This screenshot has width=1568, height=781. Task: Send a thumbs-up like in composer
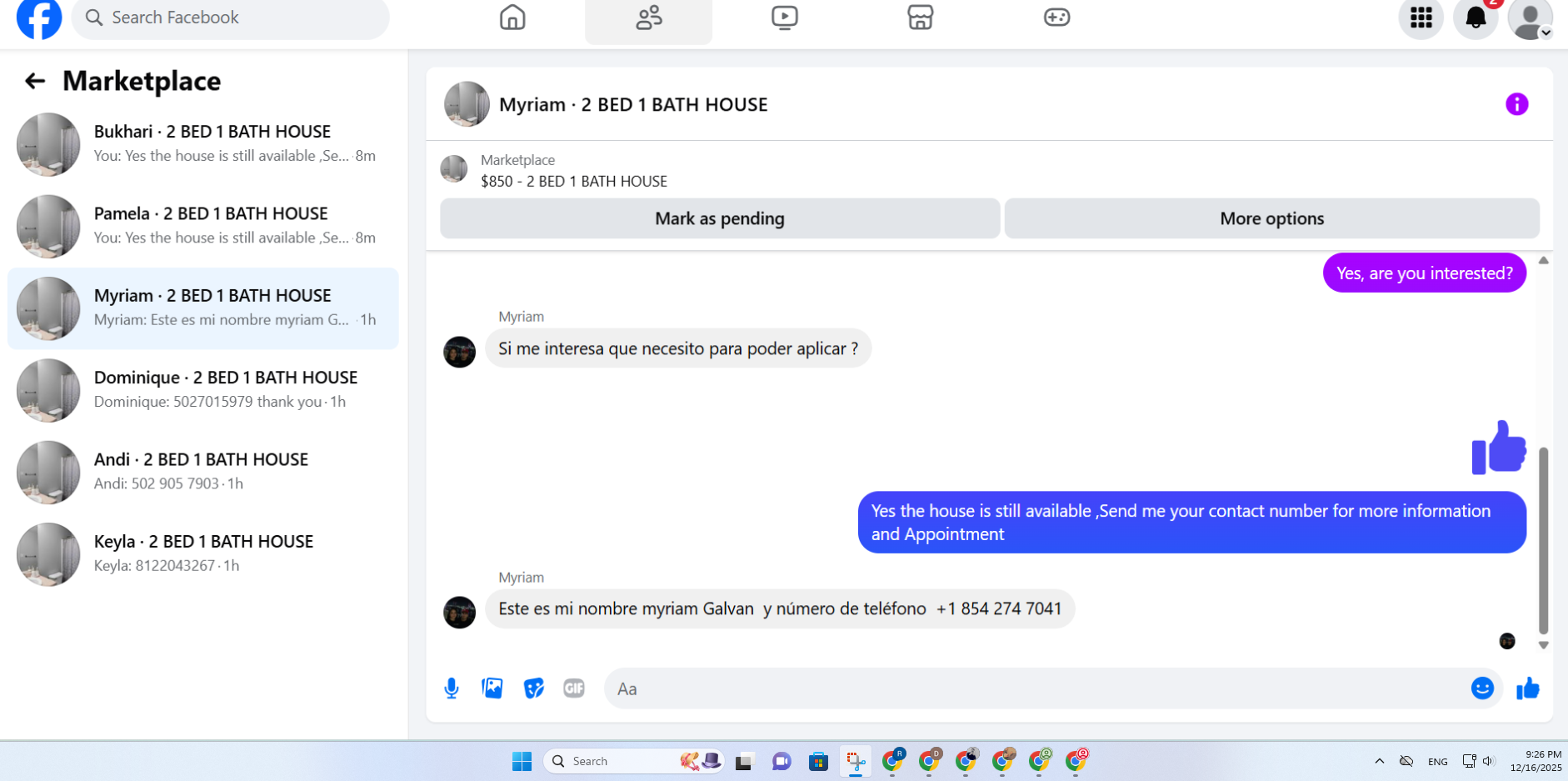tap(1528, 688)
